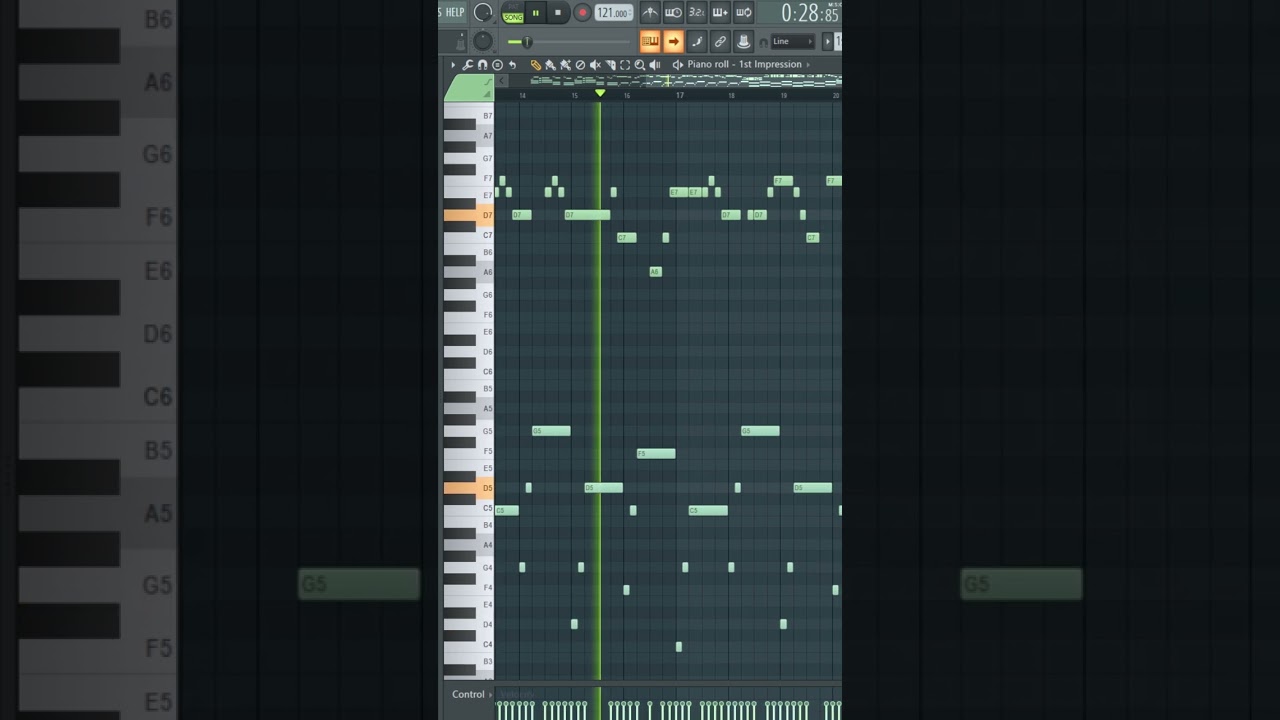The width and height of the screenshot is (1280, 720).
Task: Click the G5 piano key label
Action: (487, 432)
